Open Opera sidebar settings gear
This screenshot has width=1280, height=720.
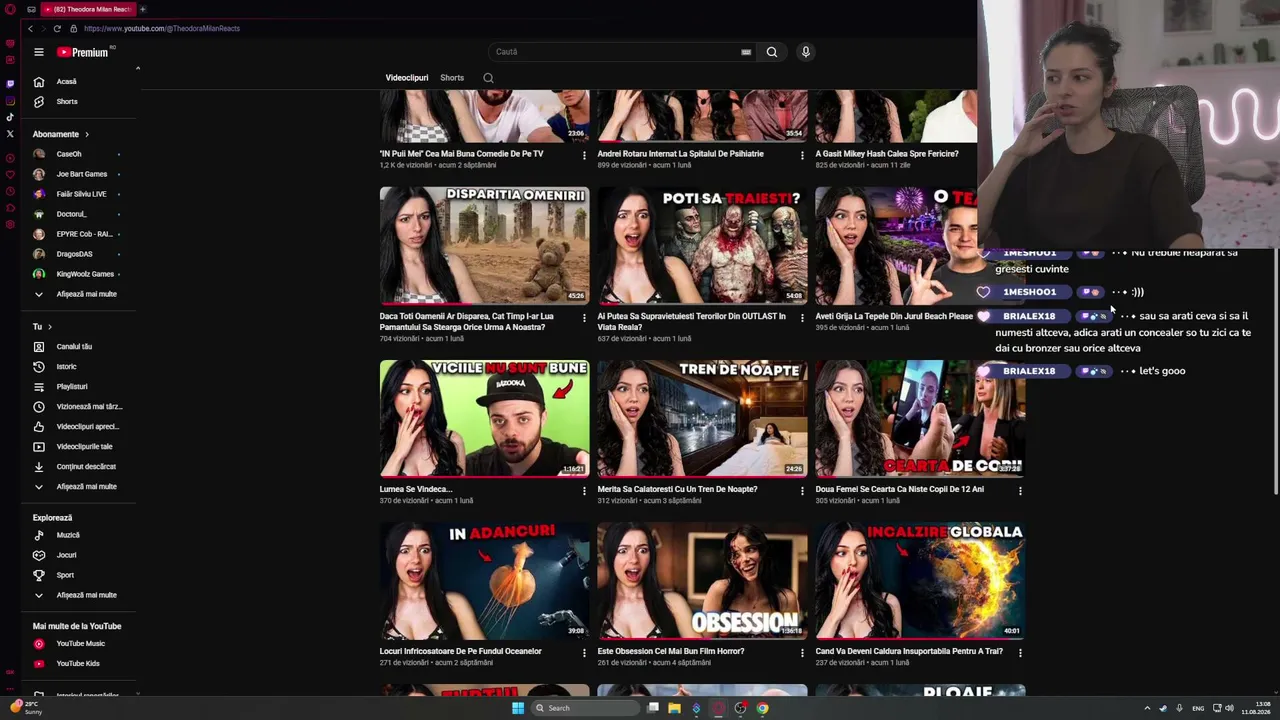pyautogui.click(x=10, y=224)
